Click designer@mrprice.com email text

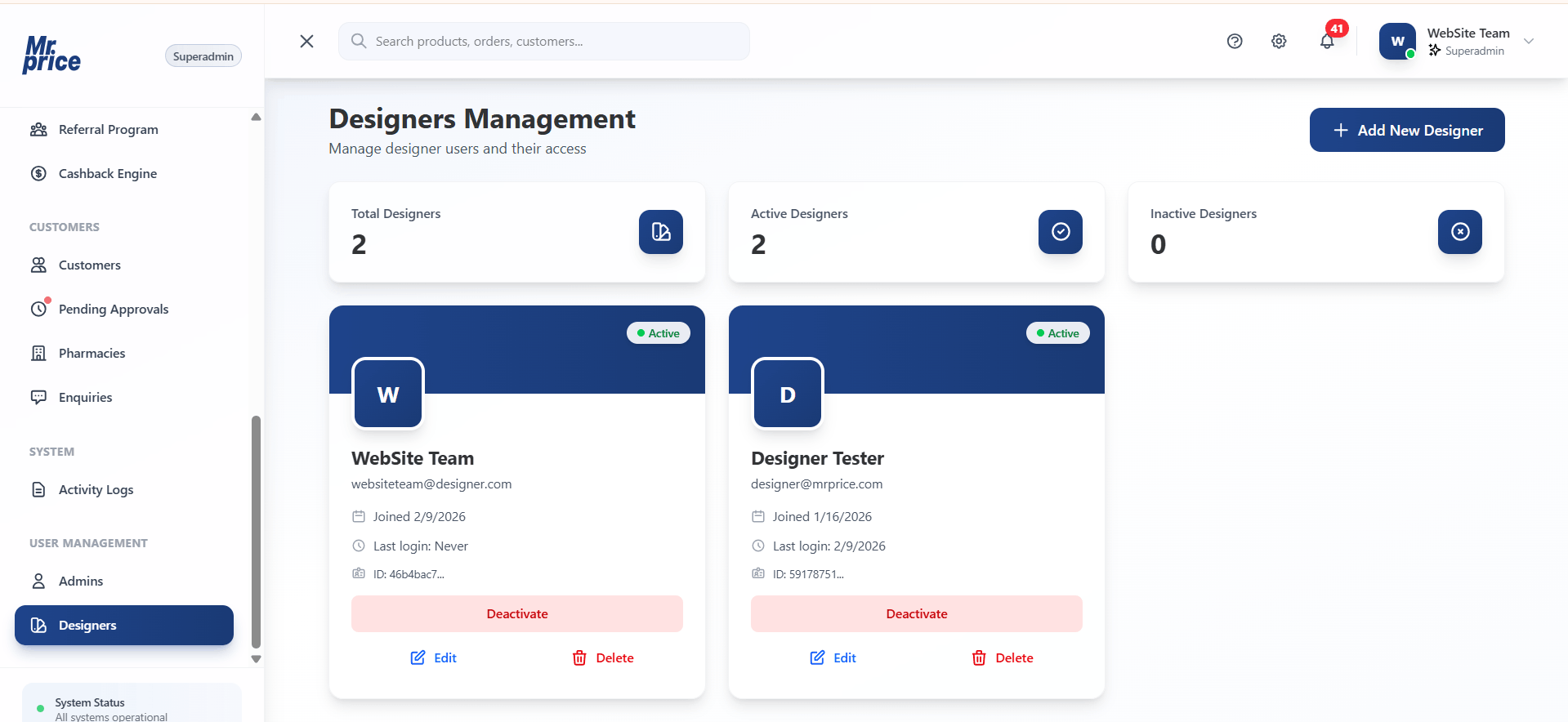817,484
